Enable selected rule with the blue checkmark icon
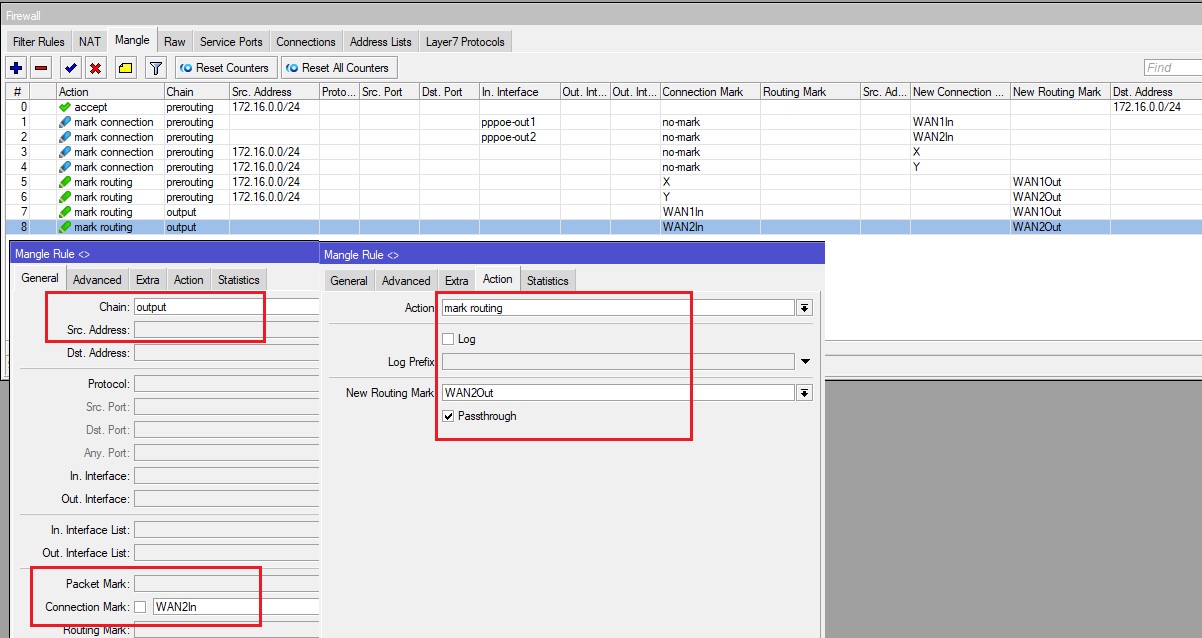1202x638 pixels. coord(70,68)
